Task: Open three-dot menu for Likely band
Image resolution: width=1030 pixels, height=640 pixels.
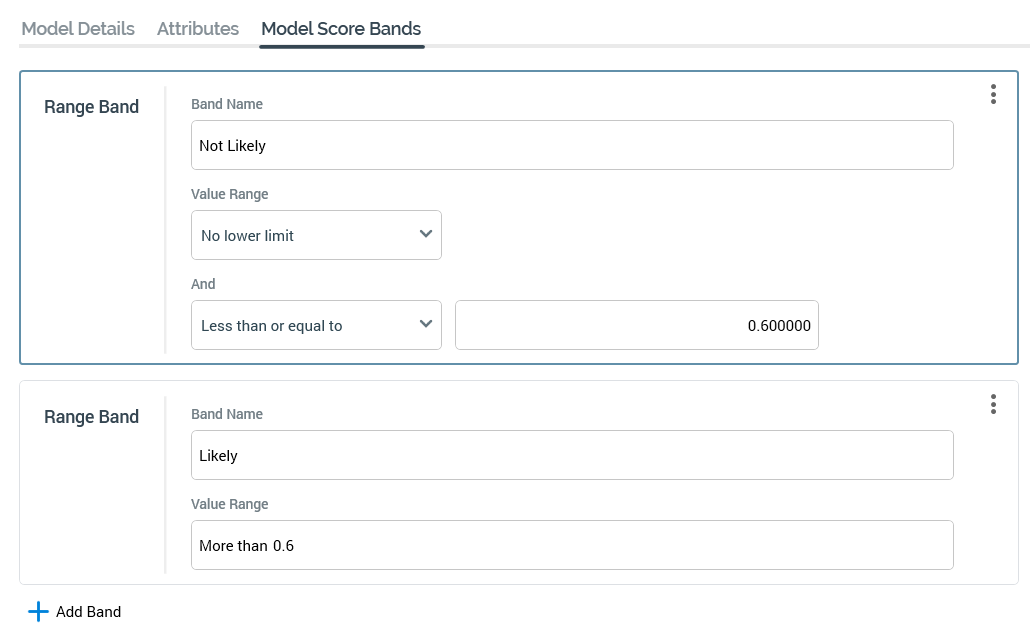Action: tap(993, 404)
